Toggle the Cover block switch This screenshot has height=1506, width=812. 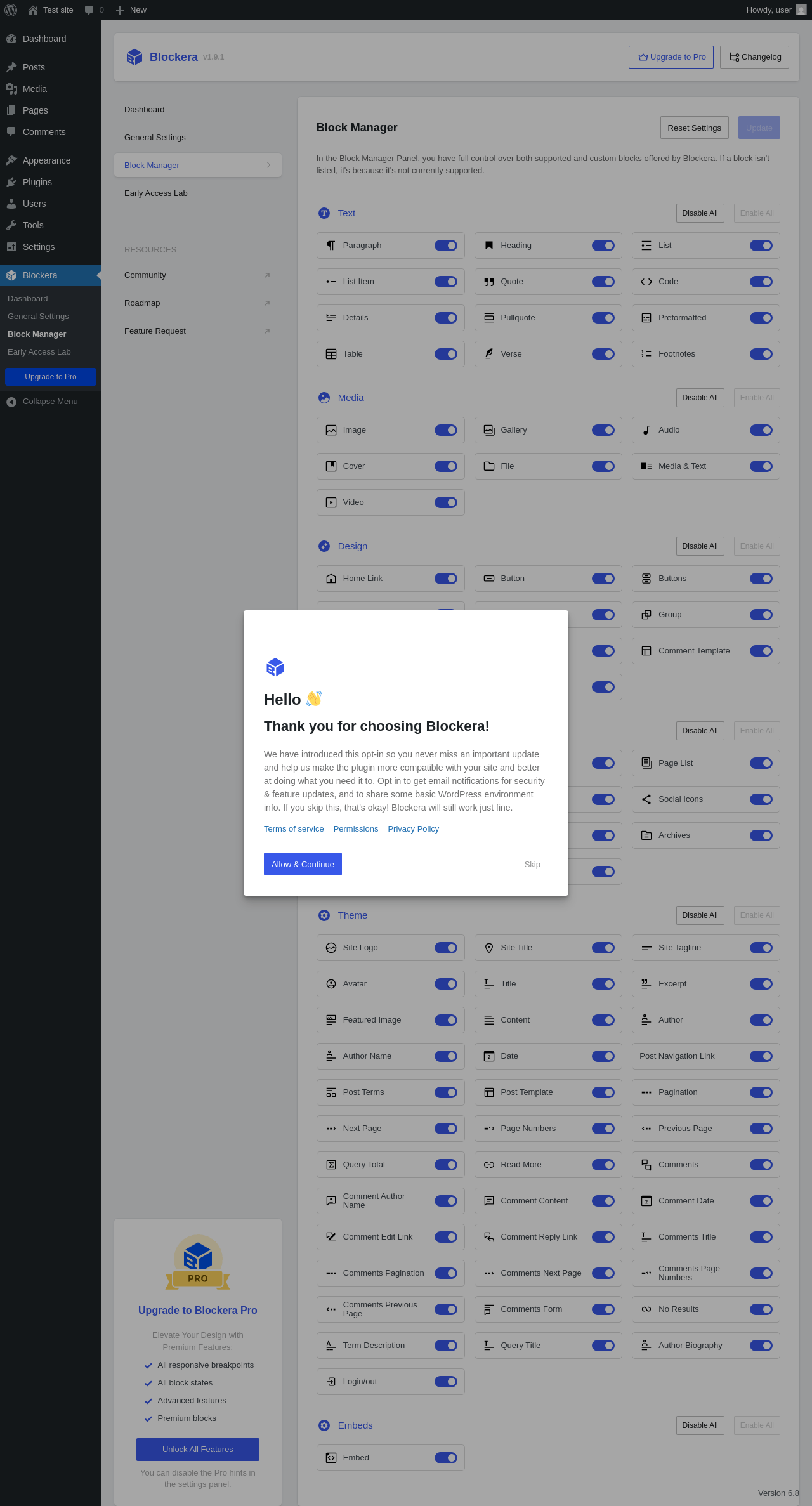coord(446,466)
